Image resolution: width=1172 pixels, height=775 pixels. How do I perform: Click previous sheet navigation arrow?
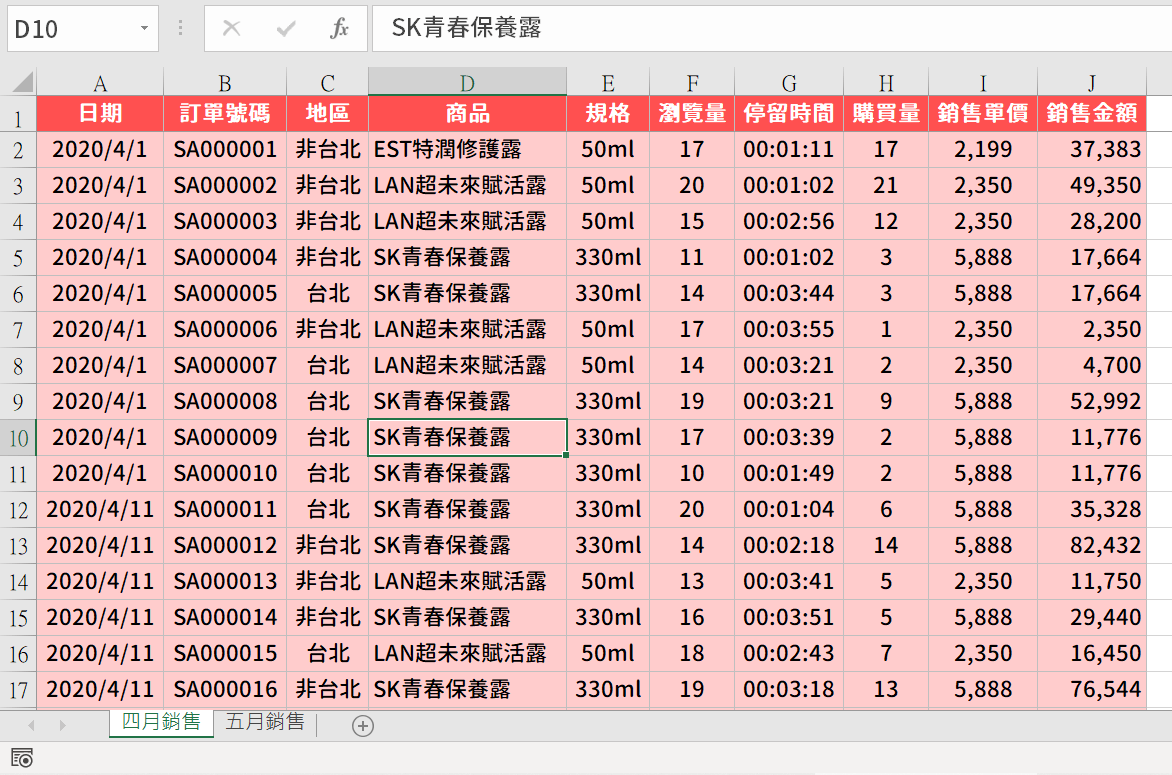(x=31, y=725)
